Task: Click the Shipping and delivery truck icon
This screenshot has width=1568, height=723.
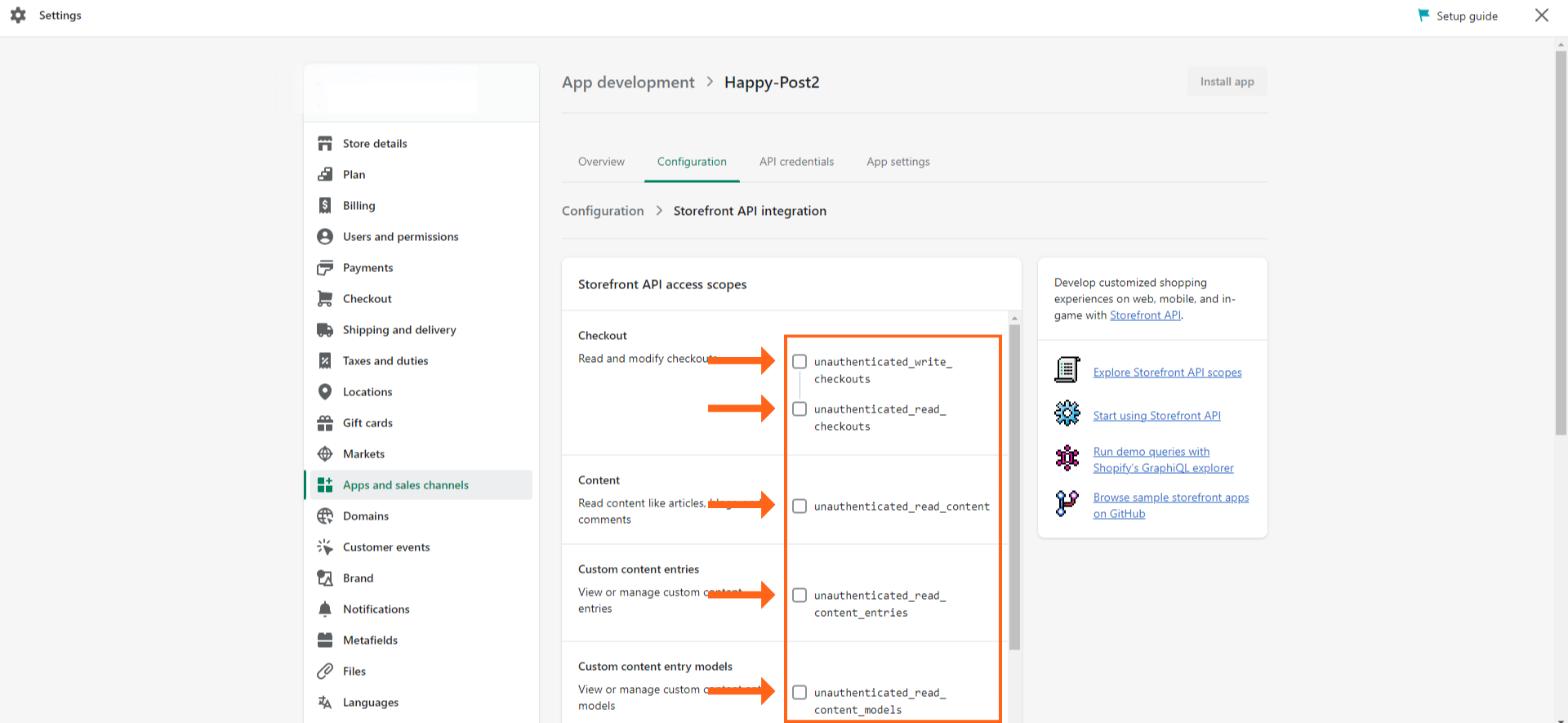Action: point(325,330)
